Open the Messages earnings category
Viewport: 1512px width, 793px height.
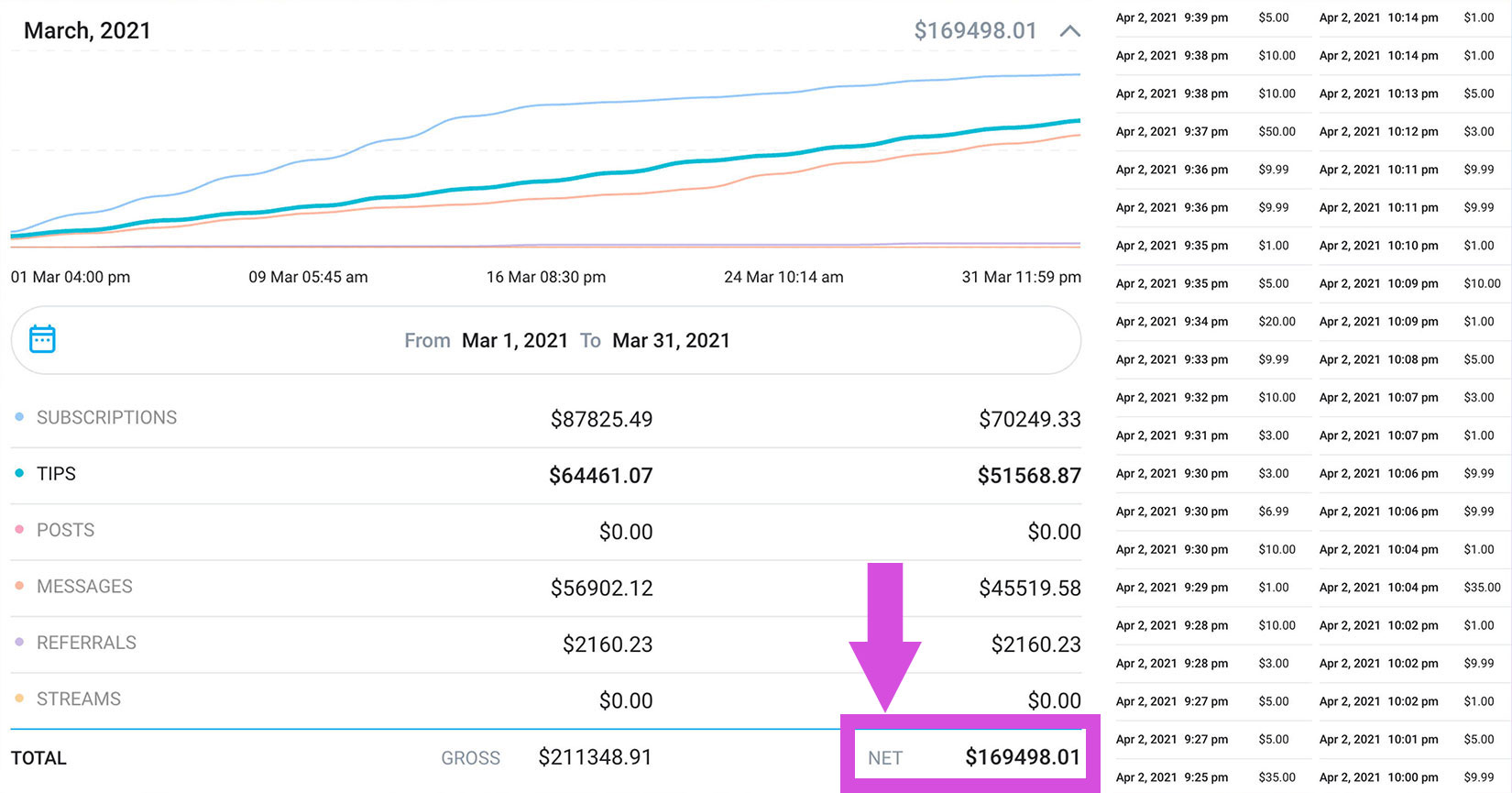[x=84, y=587]
